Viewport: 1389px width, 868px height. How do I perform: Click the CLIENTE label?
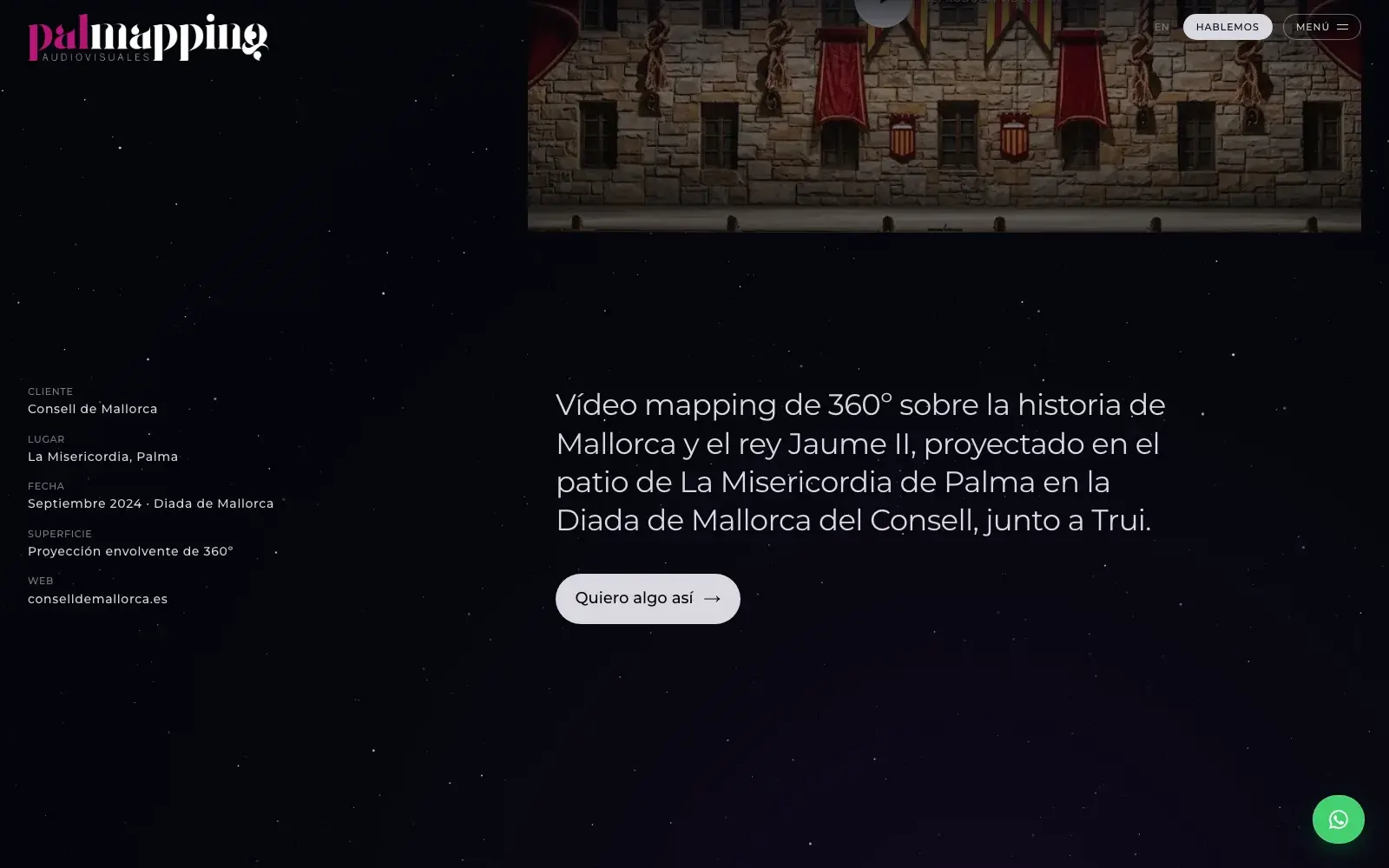(50, 391)
